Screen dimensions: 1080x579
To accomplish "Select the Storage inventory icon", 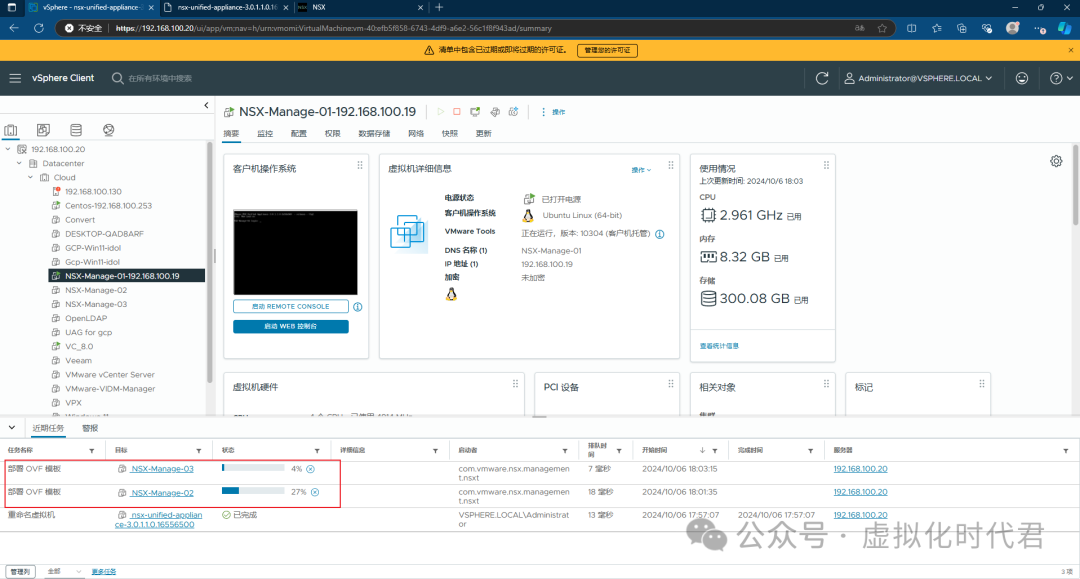I will pyautogui.click(x=76, y=129).
